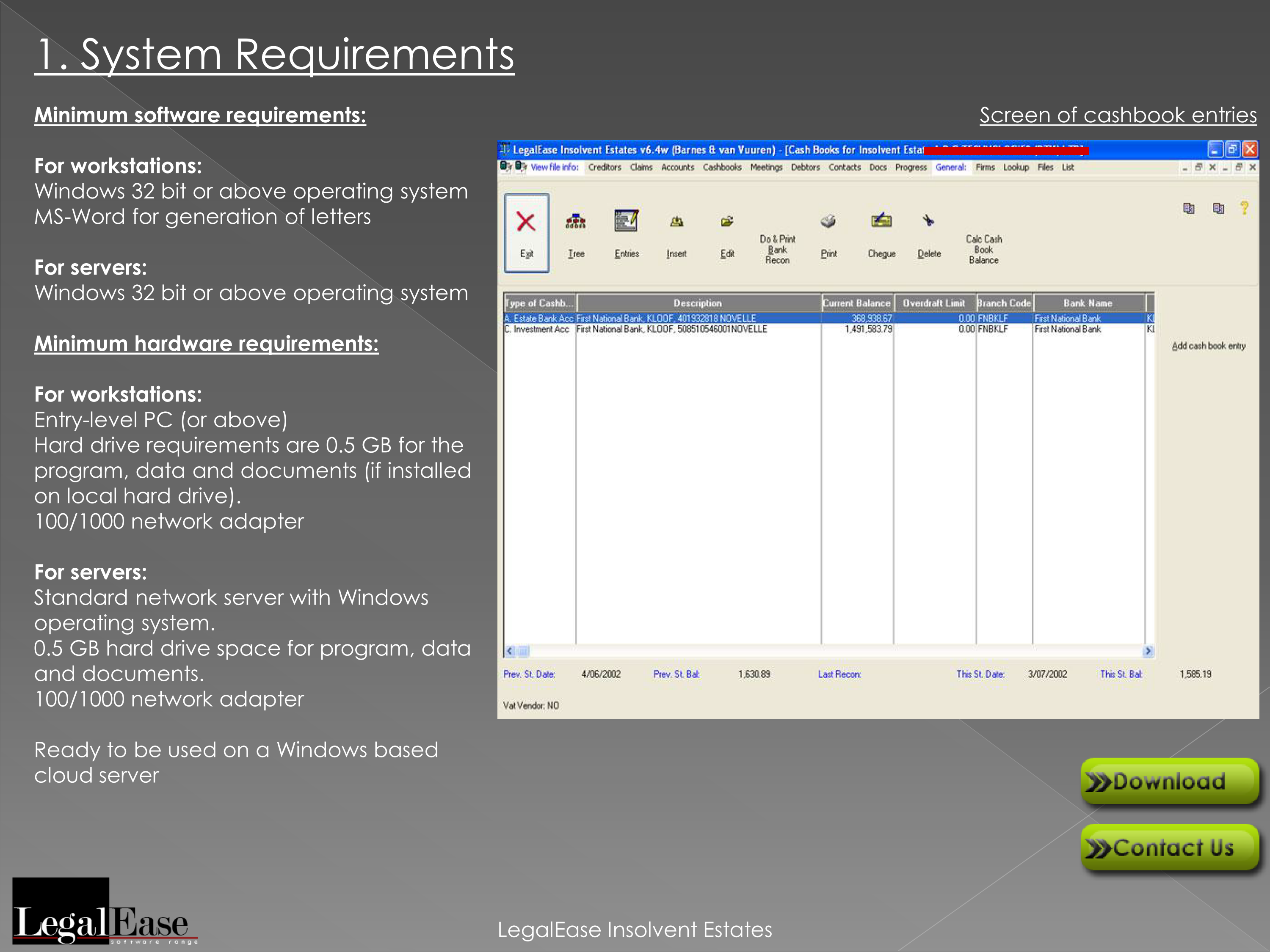Click the first window icon beside help
This screenshot has width=1270, height=952.
tap(1188, 208)
